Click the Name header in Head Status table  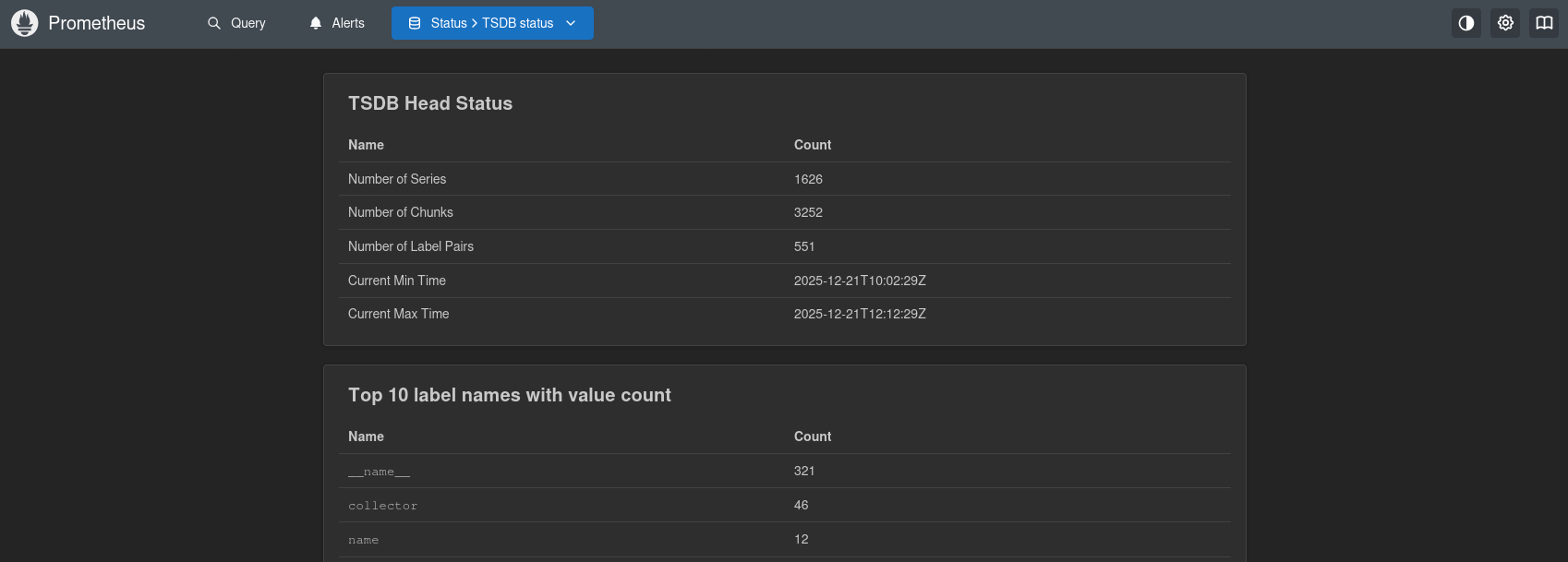[366, 145]
